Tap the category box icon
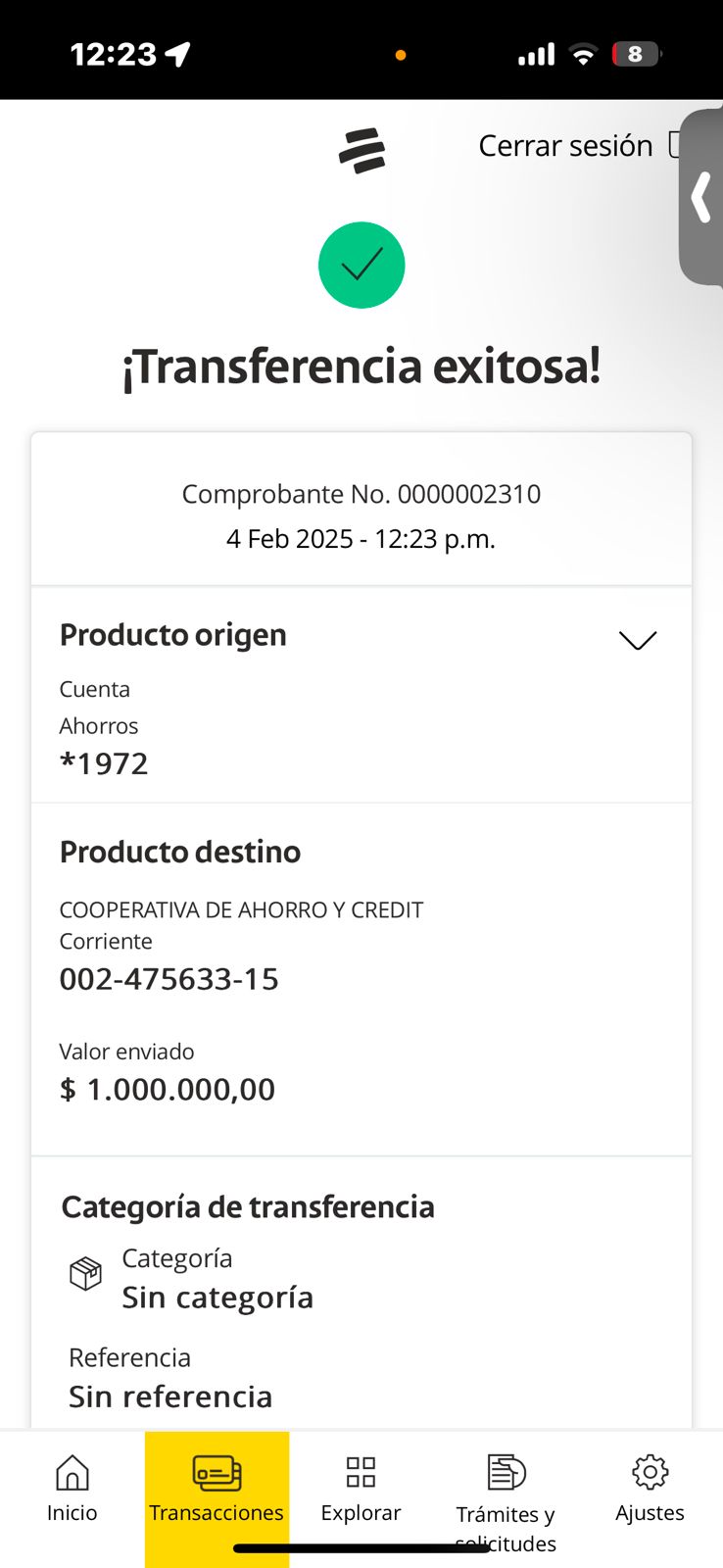The height and width of the screenshot is (1568, 723). coord(86,1274)
